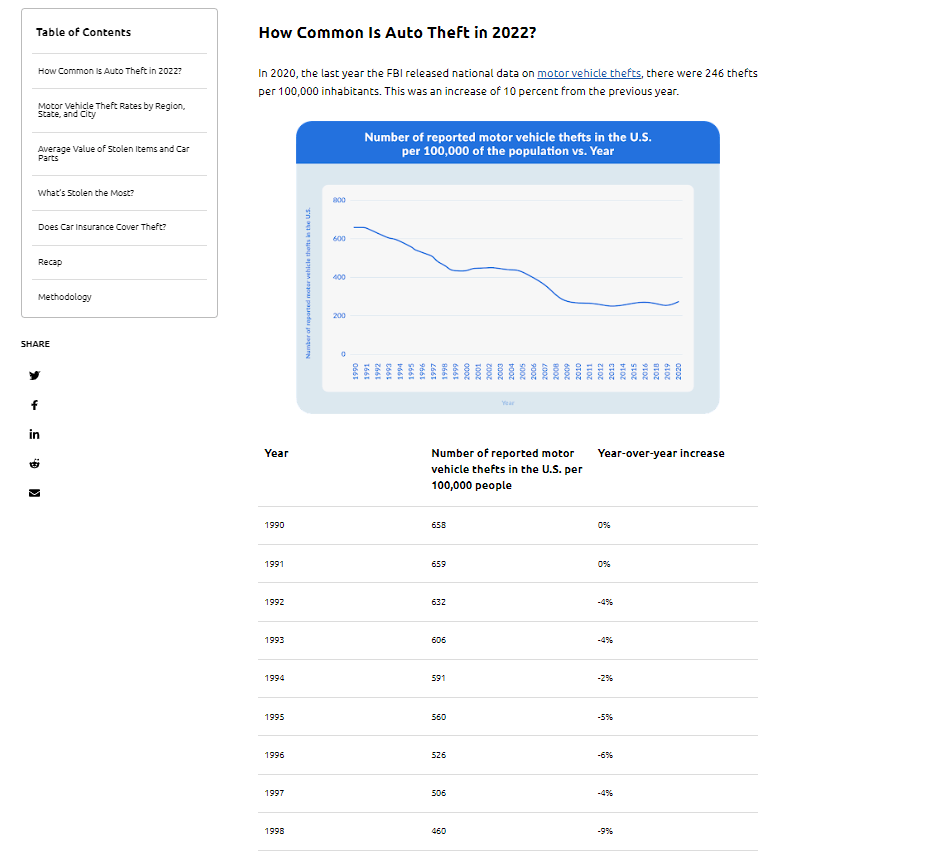Jump to 'How Common Is Auto Theft in 2022?' section
Viewport: 935px width, 852px height.
click(x=110, y=71)
